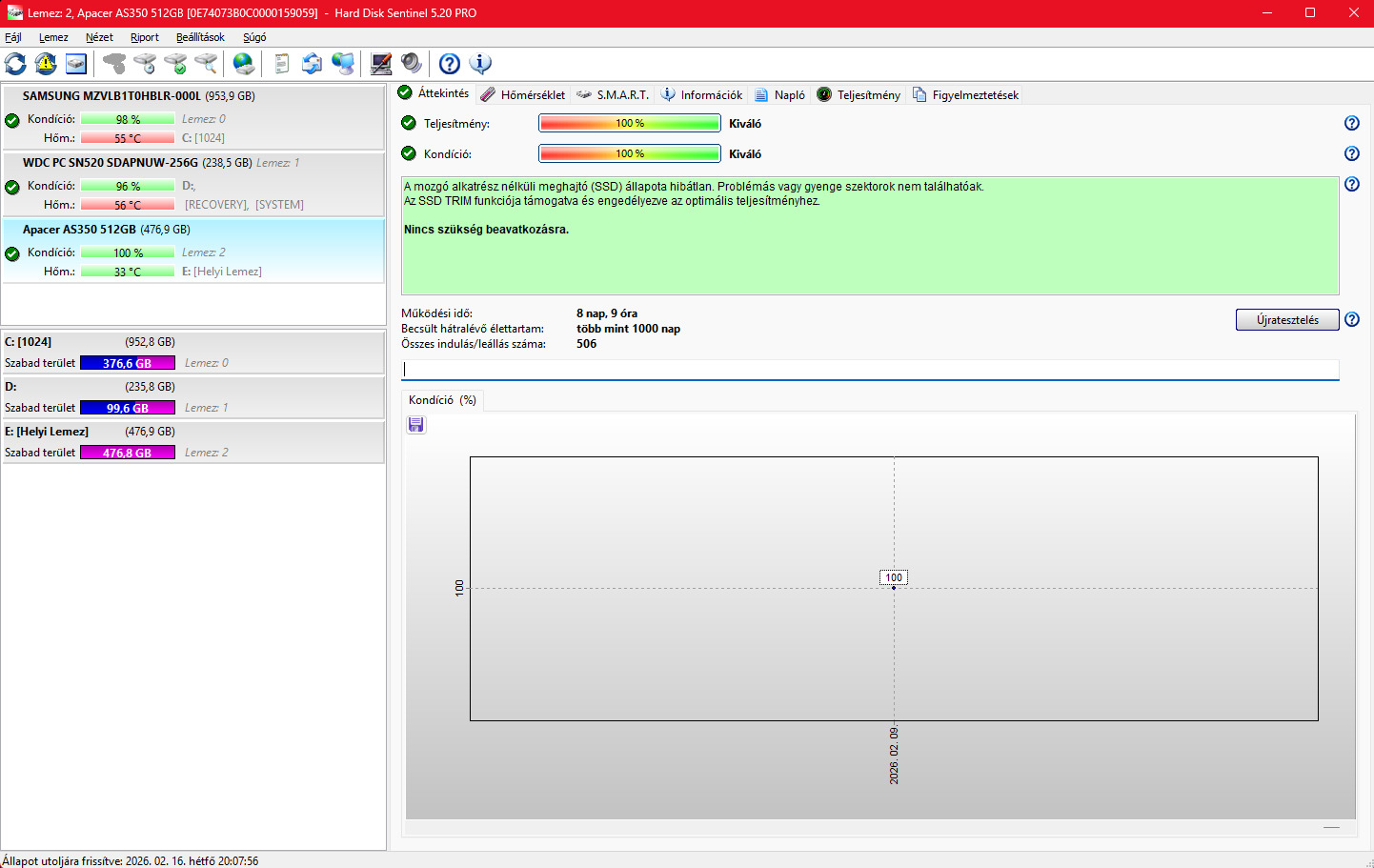
Task: Click the speaker sound toolbar icon
Action: click(412, 64)
